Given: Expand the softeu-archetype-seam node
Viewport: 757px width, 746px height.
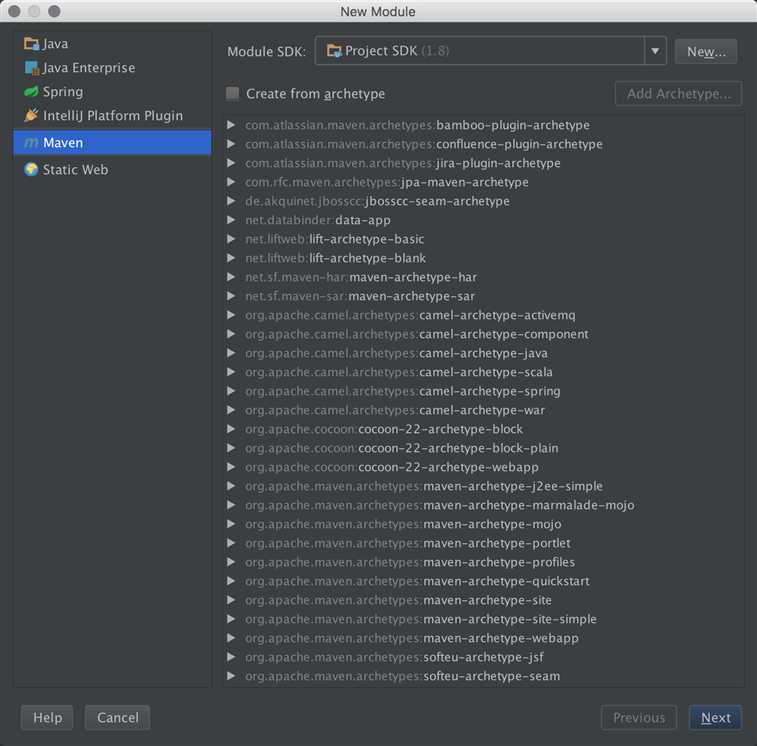Looking at the screenshot, I should tap(231, 676).
